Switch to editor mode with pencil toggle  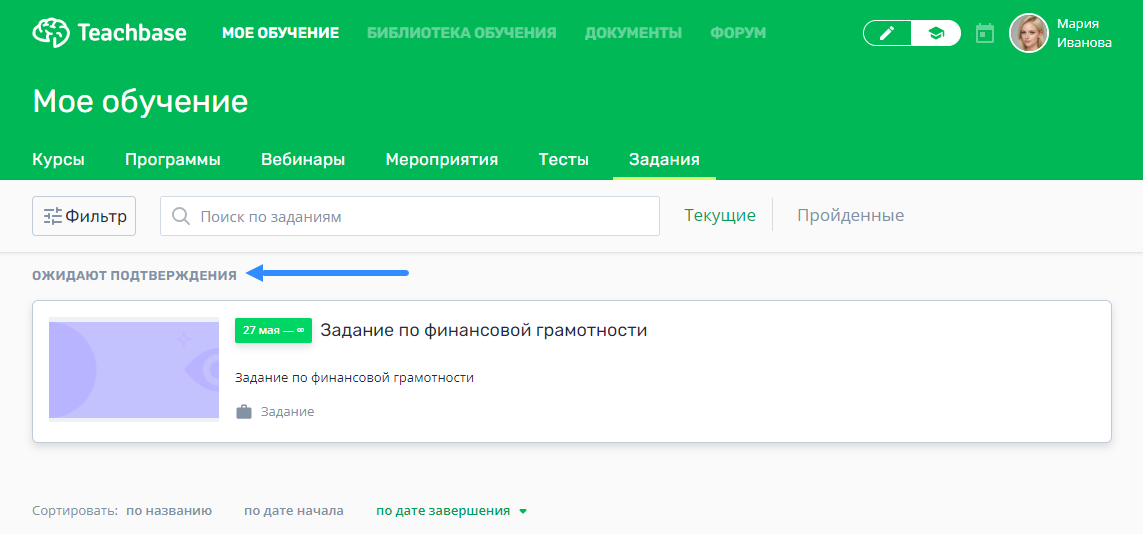pos(887,33)
